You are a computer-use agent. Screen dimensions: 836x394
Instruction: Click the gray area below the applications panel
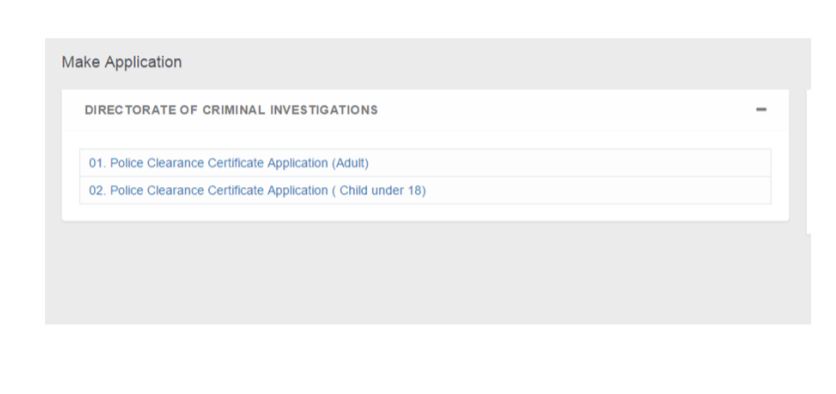[427, 272]
